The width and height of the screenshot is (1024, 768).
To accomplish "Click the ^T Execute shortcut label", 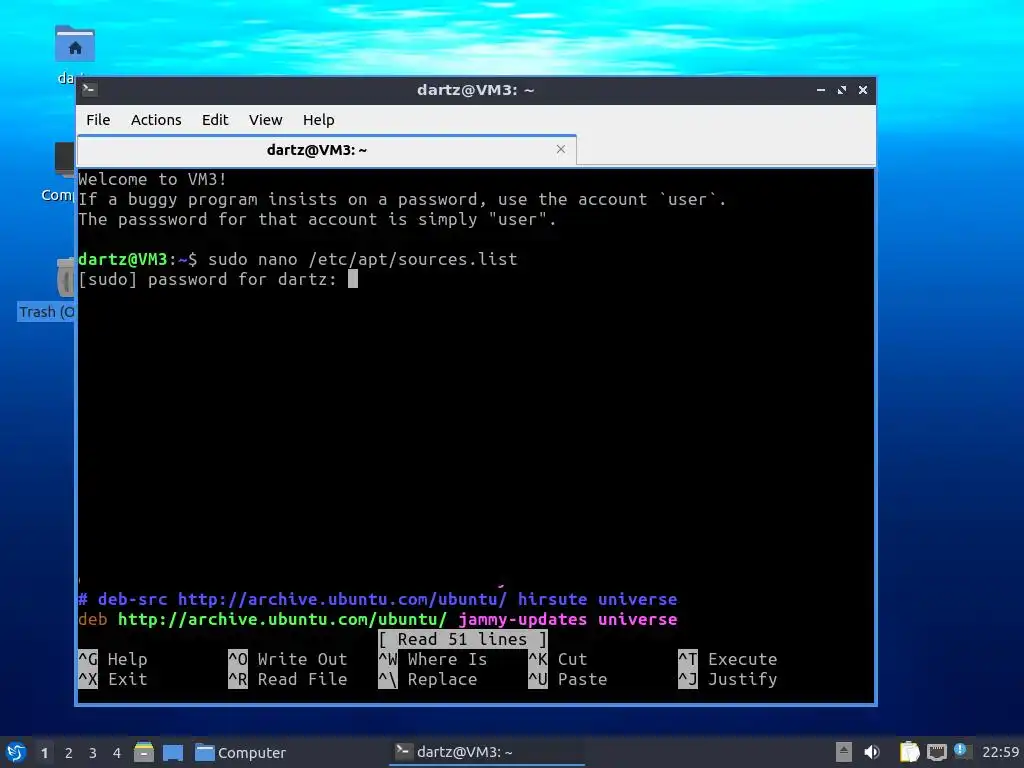I will 728,659.
